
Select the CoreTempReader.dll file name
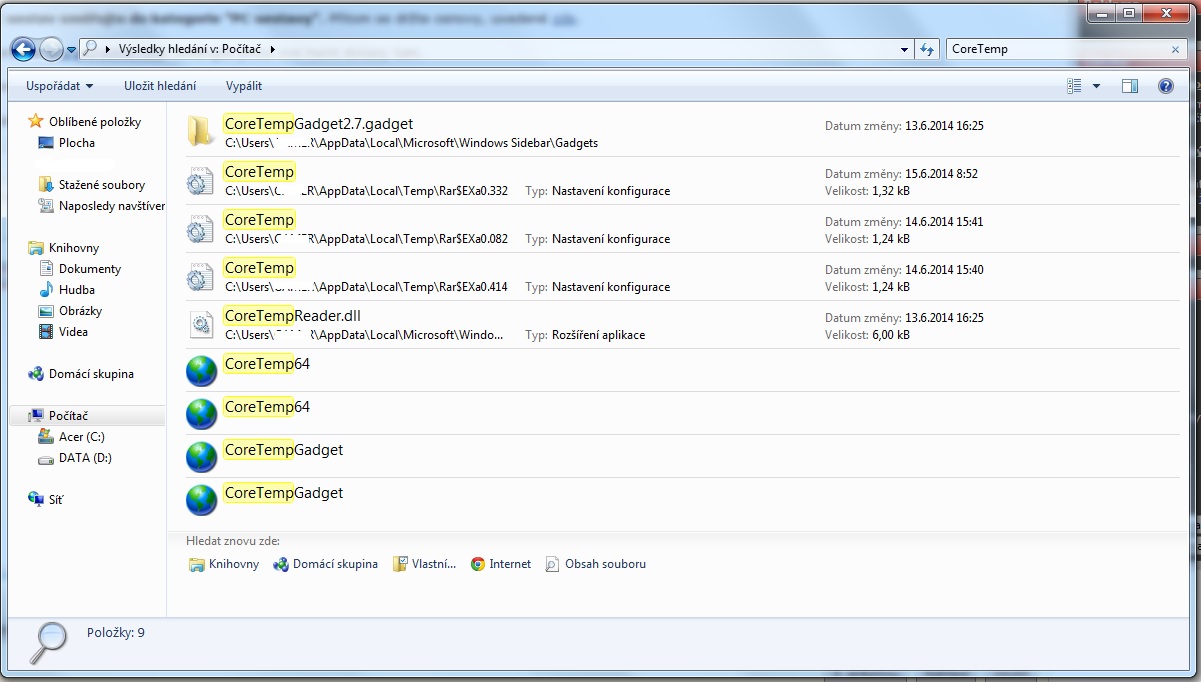293,315
